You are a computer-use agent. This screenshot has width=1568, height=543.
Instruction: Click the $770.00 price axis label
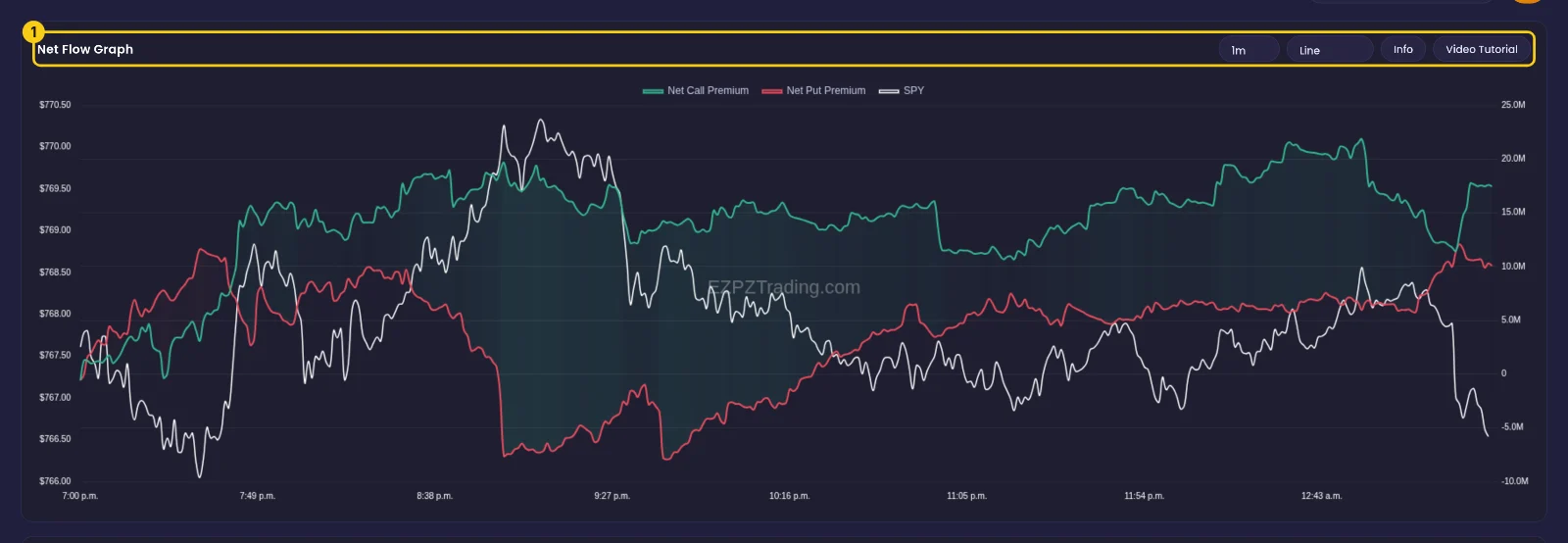[x=55, y=146]
